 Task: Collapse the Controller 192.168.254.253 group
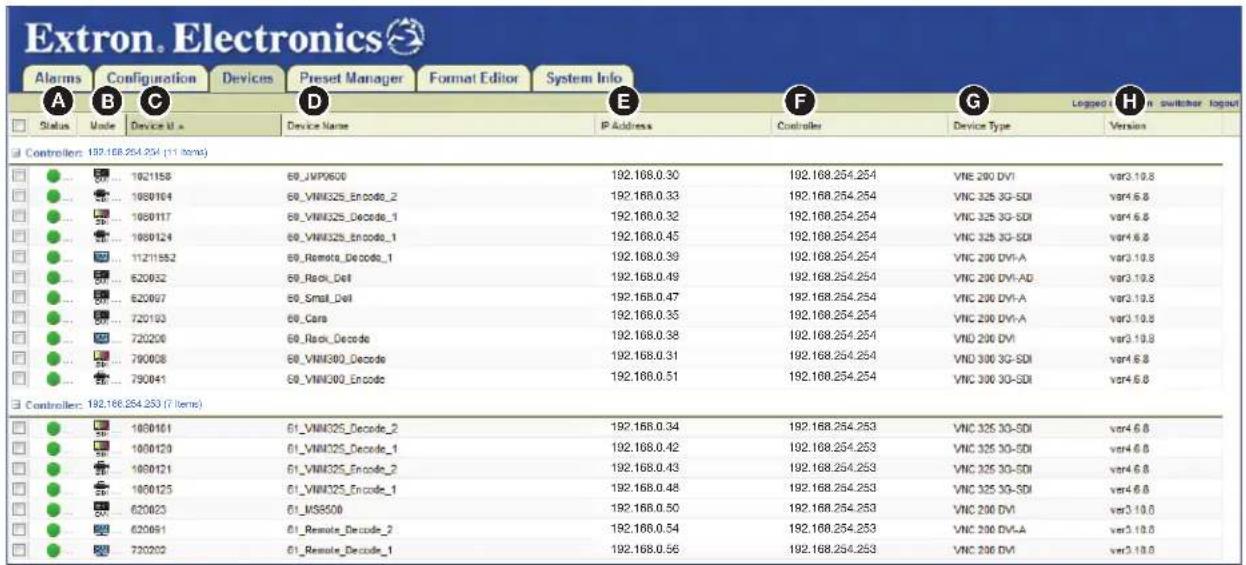click(15, 404)
